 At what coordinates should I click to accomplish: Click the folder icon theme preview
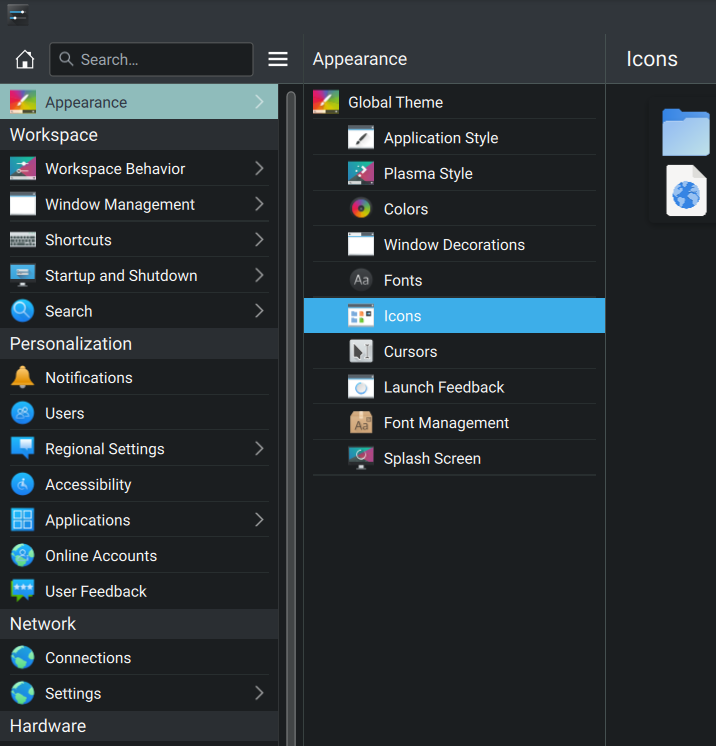(x=686, y=132)
